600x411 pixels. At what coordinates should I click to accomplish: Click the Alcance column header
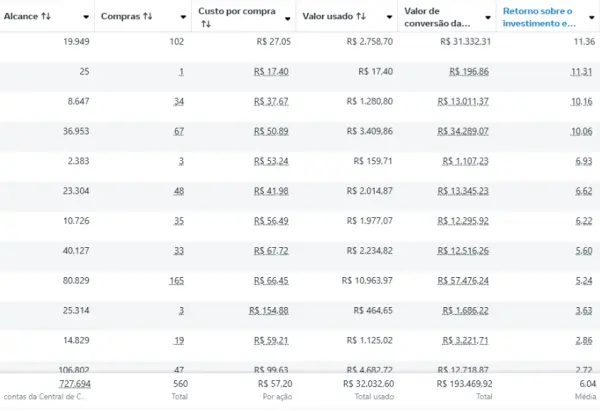click(21, 16)
